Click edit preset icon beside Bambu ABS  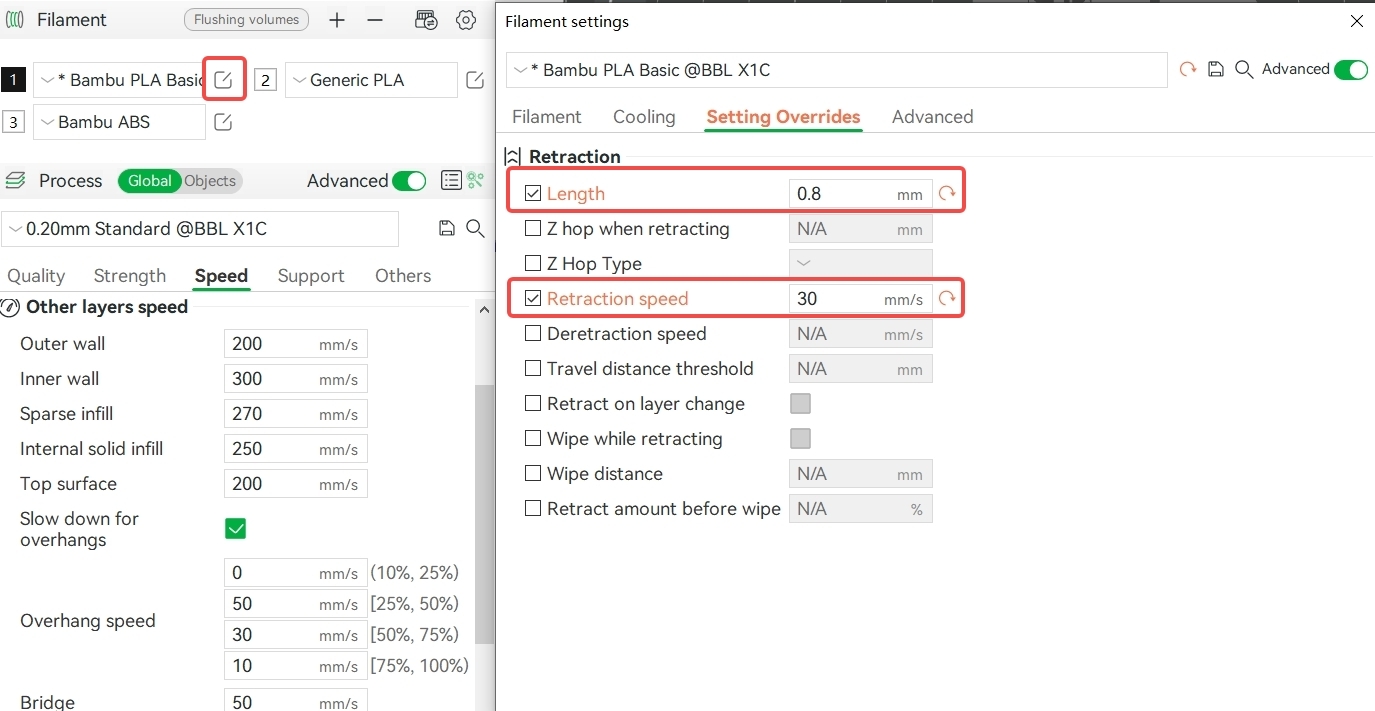pos(224,122)
